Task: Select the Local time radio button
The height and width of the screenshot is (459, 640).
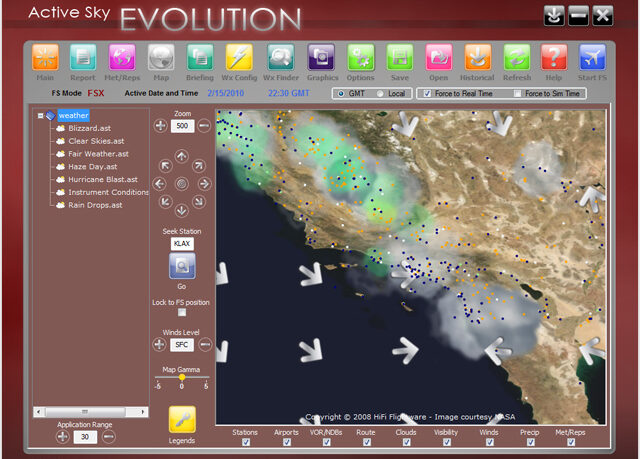Action: [381, 93]
